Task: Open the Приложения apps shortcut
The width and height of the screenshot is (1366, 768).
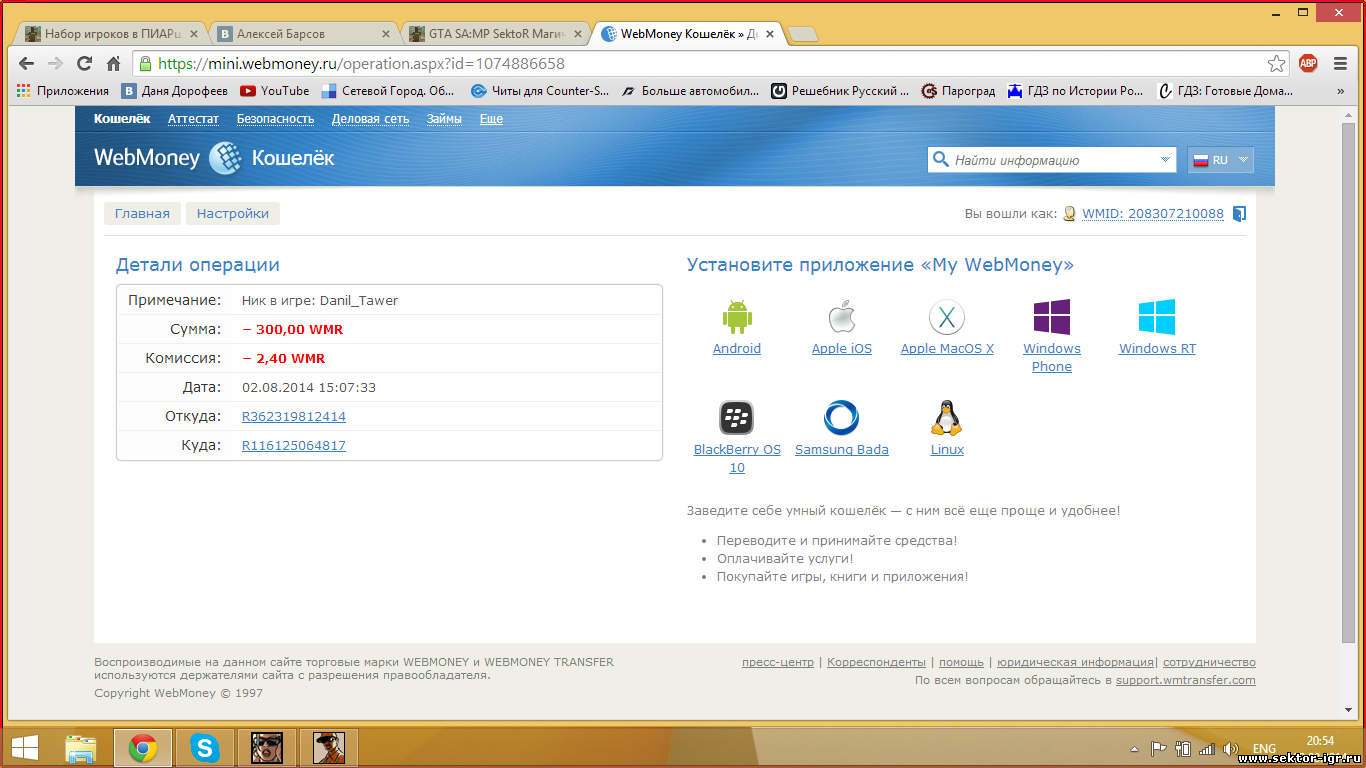Action: pos(63,90)
